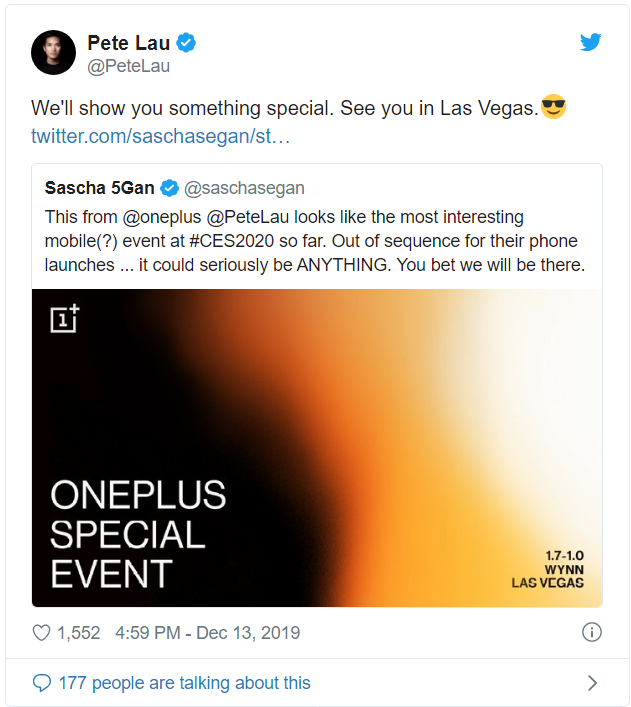Open the OnePlus Special Event image

(x=317, y=448)
